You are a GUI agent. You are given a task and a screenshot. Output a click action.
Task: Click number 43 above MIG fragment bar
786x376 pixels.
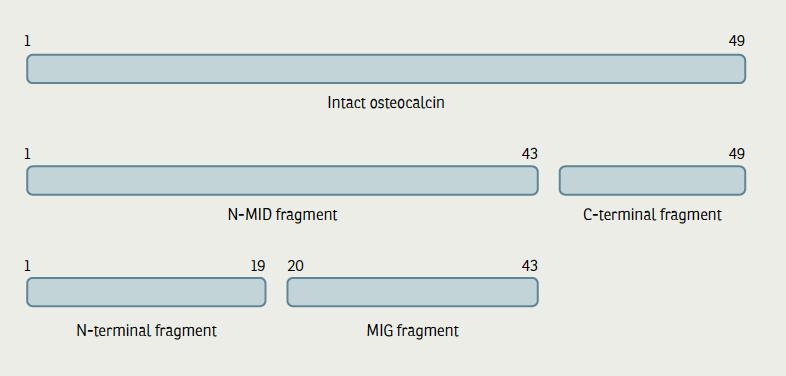pos(529,266)
